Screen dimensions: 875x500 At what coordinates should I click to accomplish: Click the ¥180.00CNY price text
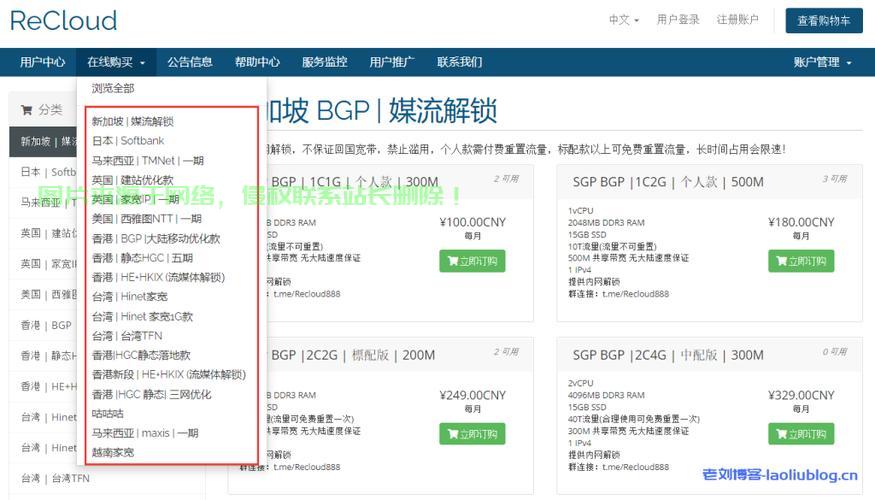[801, 222]
